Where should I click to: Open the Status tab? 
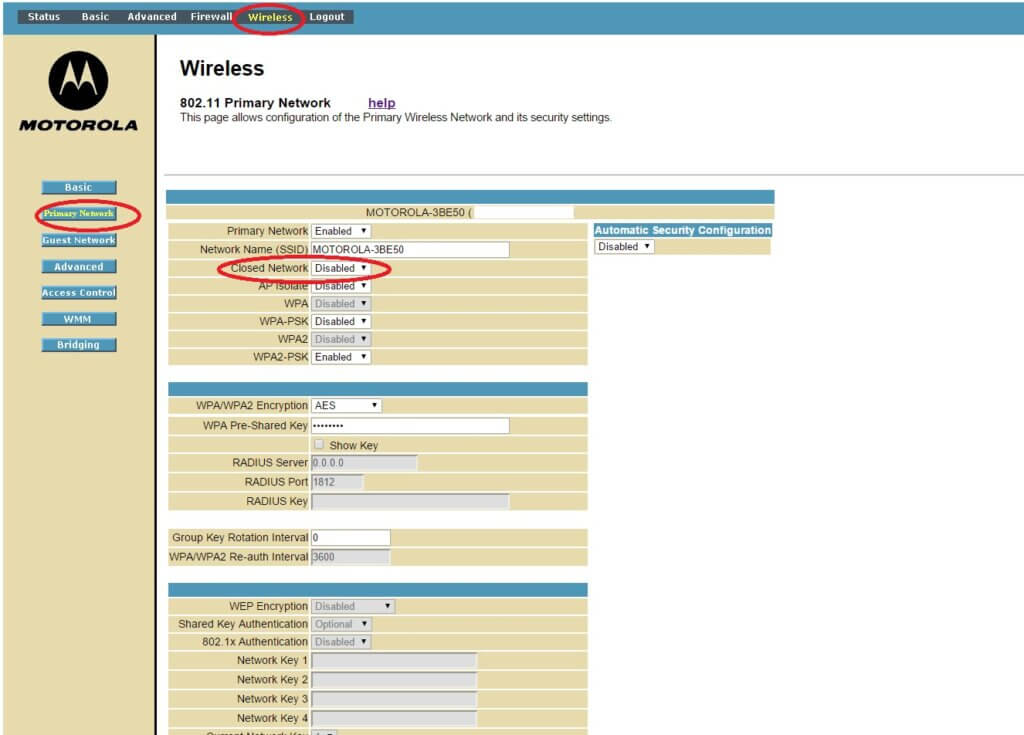[44, 16]
